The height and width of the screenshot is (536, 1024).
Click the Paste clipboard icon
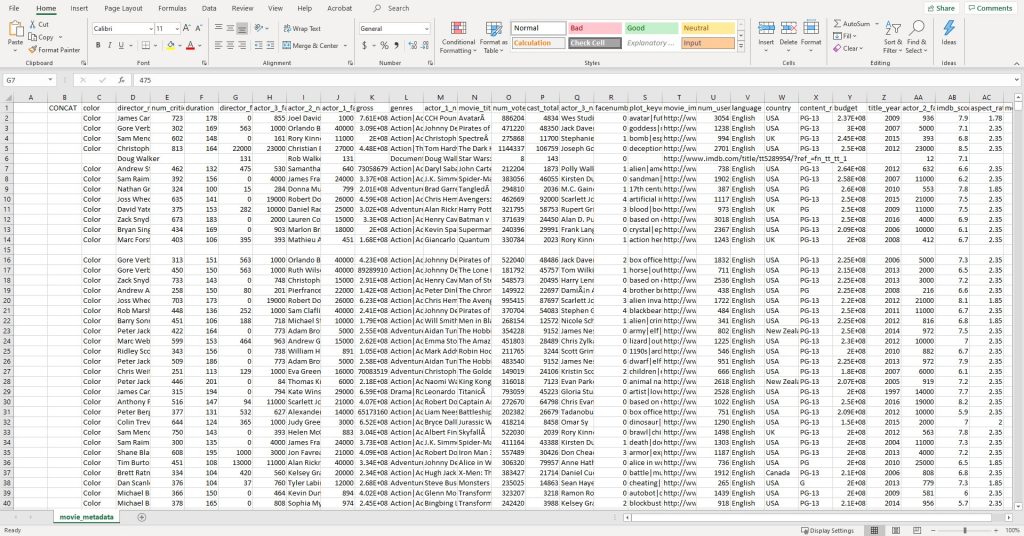coord(15,29)
